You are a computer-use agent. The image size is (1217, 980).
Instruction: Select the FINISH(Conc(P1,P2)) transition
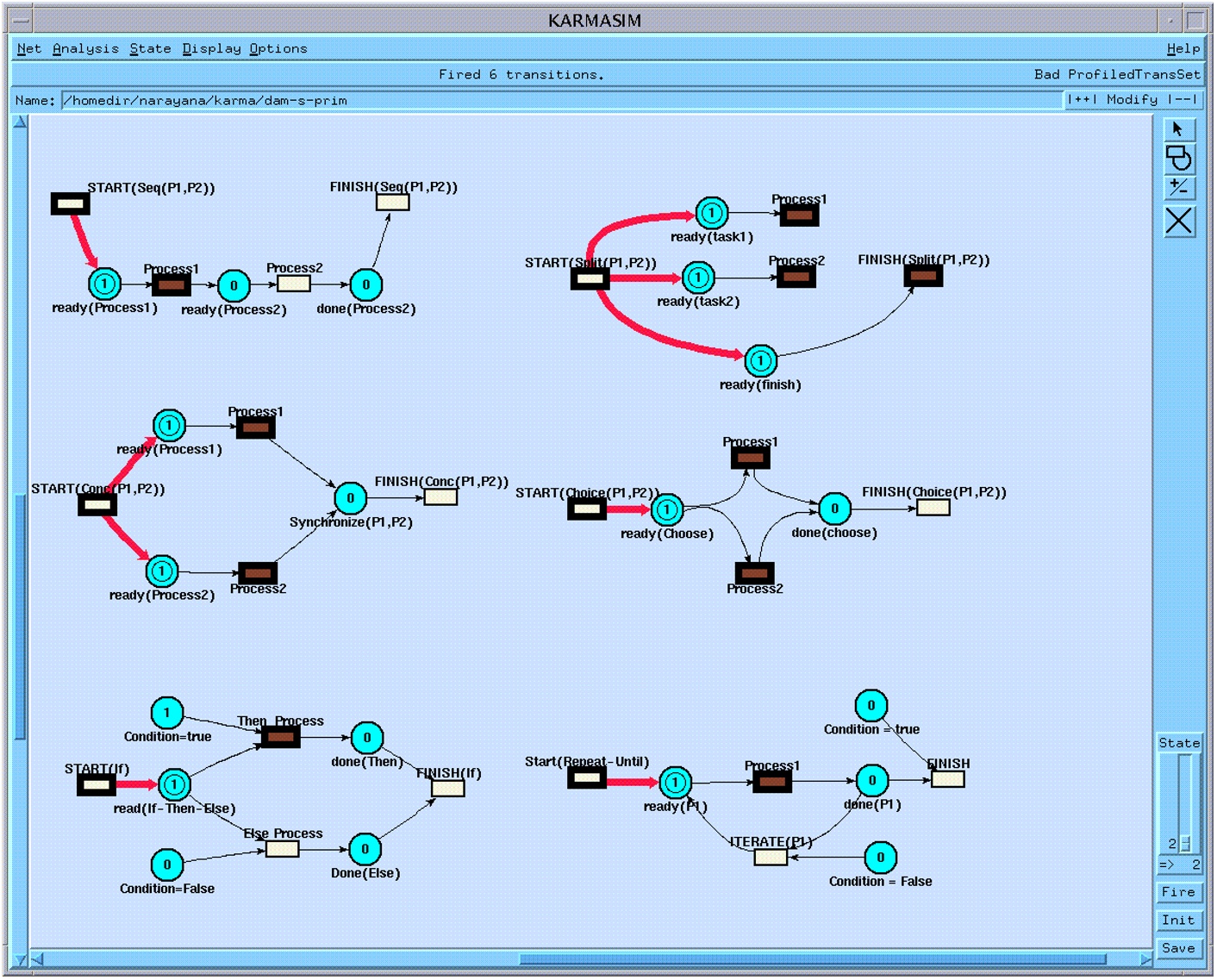(x=440, y=497)
